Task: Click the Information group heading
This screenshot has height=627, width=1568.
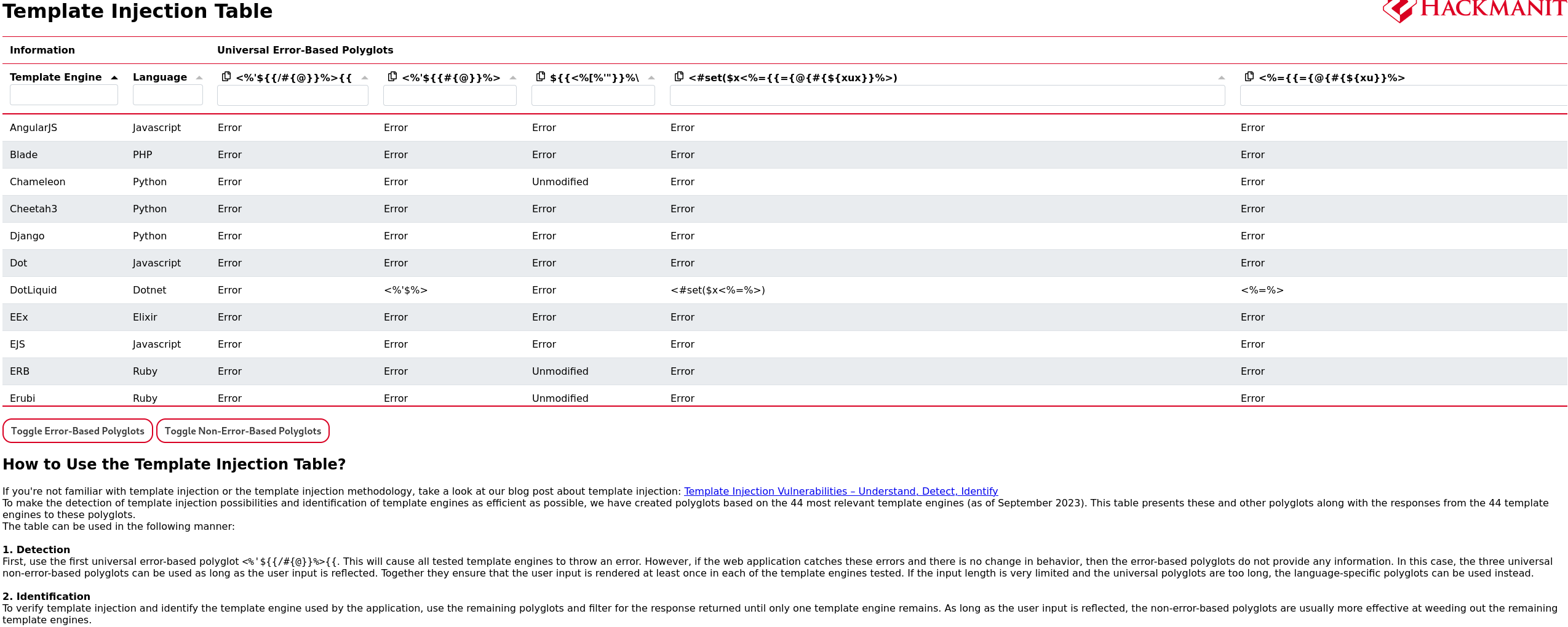Action: pos(42,50)
